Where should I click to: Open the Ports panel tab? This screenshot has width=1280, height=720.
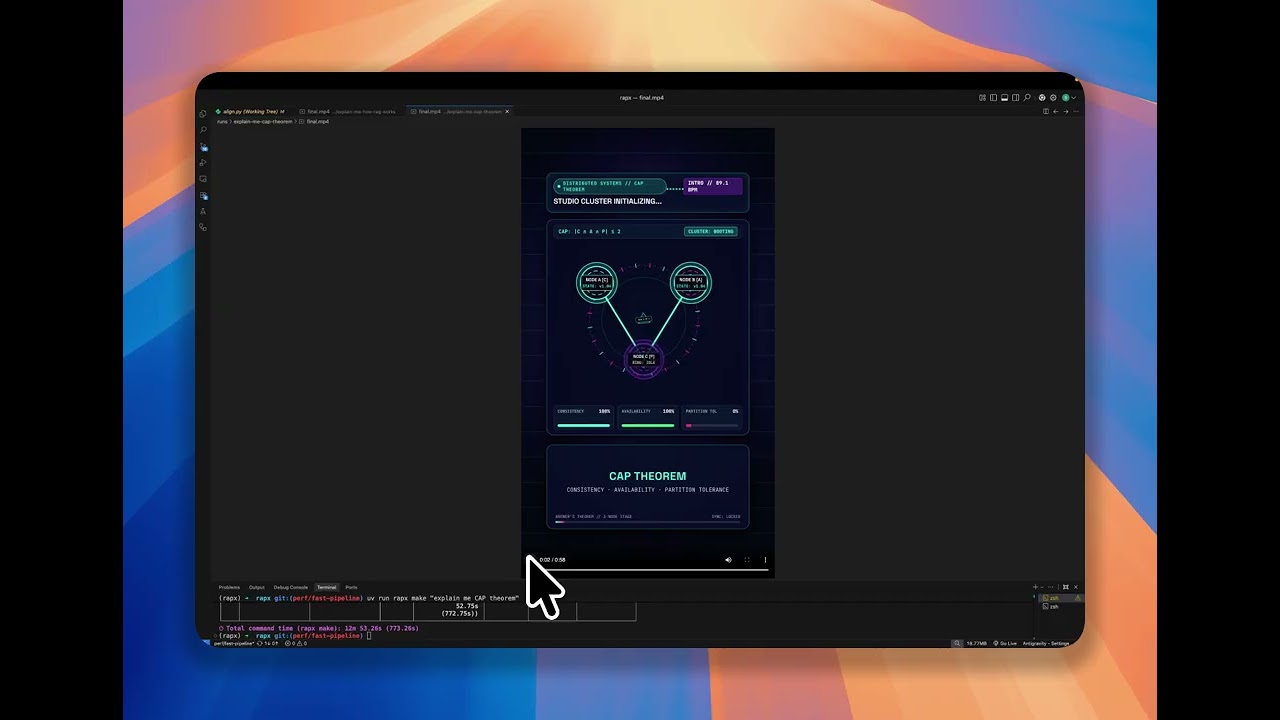coord(351,587)
